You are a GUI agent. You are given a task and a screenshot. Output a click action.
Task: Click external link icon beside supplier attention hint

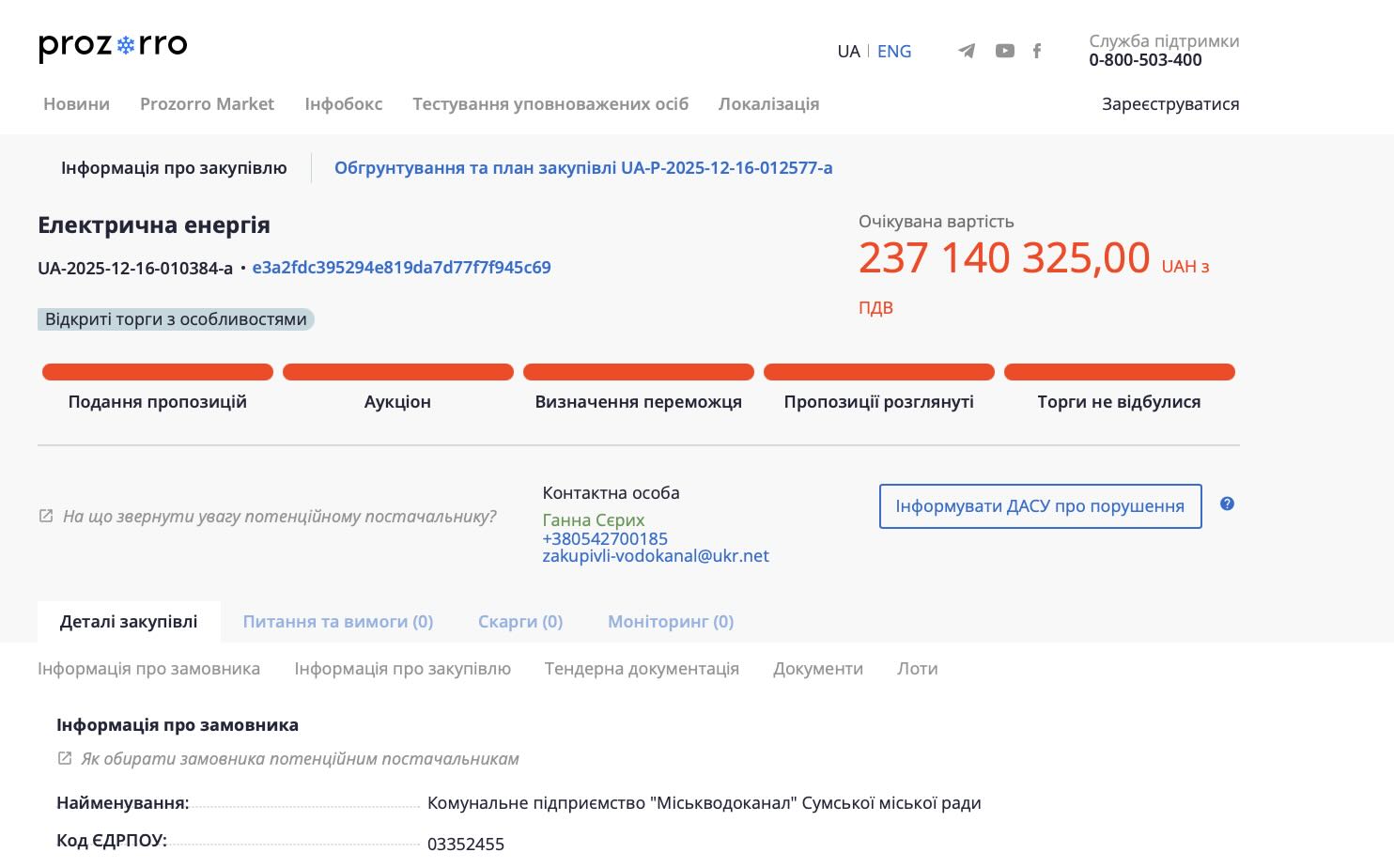[x=46, y=516]
